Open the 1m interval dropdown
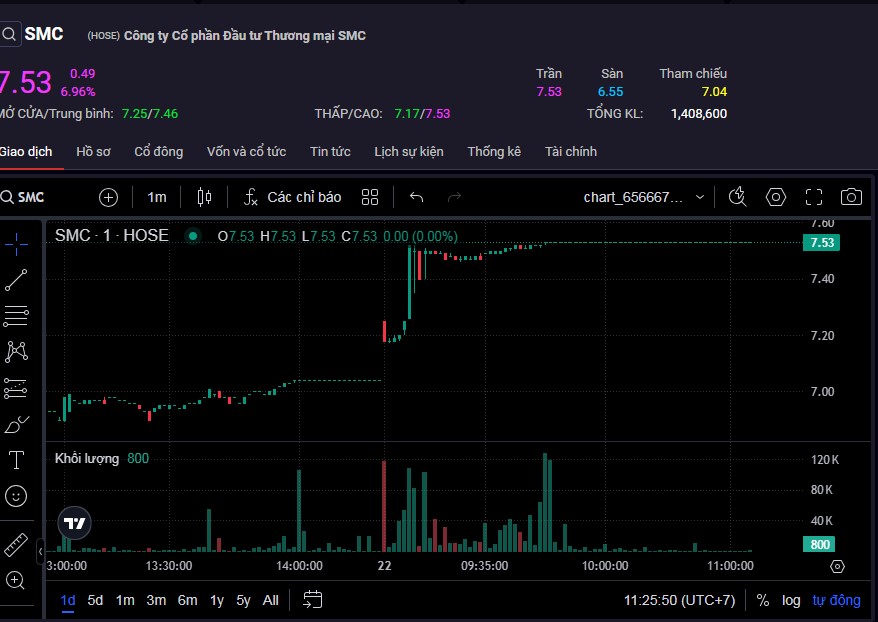878x622 pixels. [x=157, y=197]
